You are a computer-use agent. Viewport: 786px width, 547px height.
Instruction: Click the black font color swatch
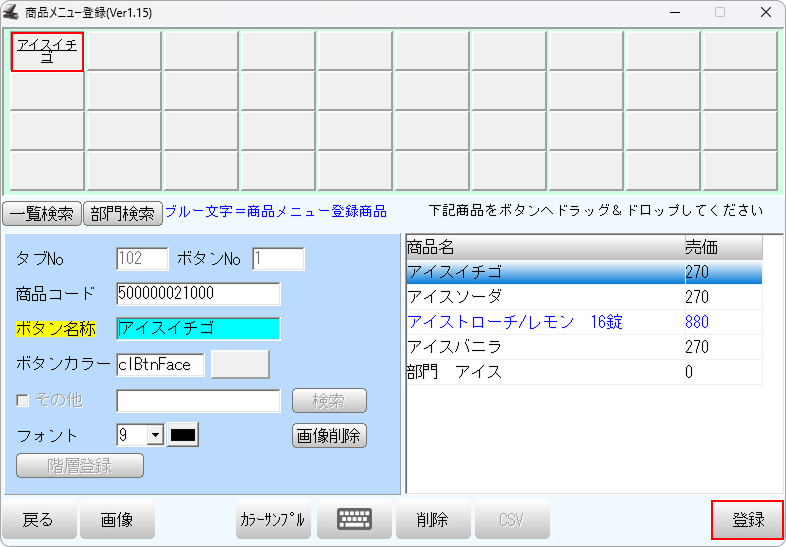183,435
